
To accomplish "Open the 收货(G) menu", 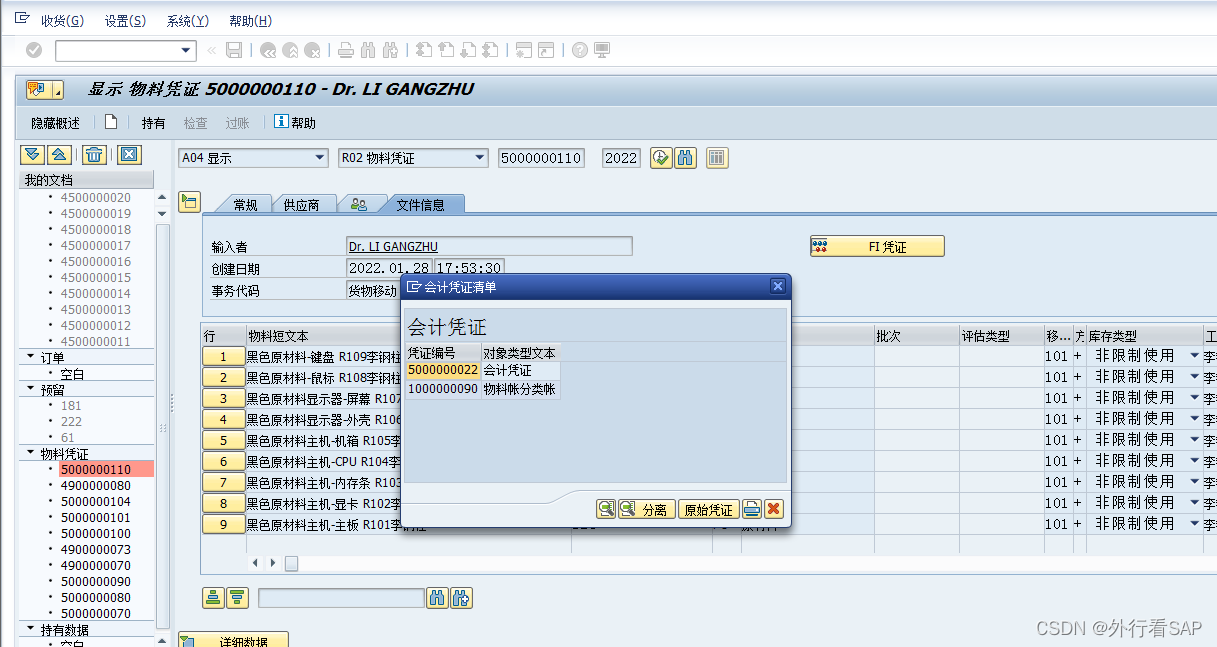I will point(62,21).
